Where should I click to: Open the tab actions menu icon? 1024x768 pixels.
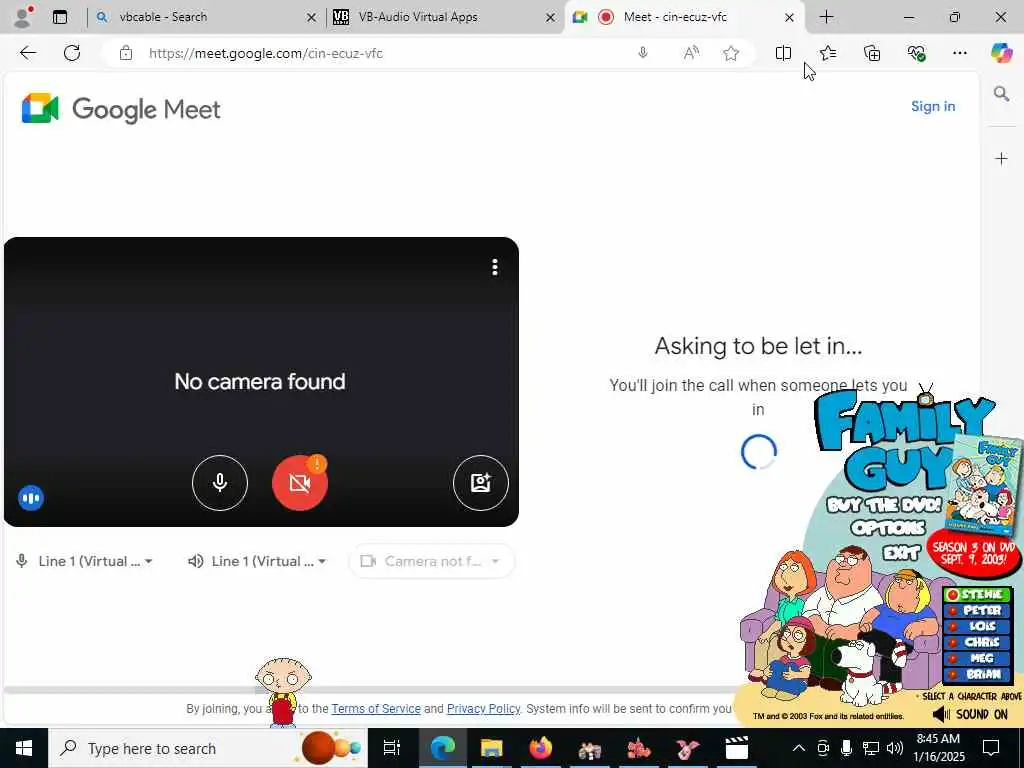(x=59, y=17)
